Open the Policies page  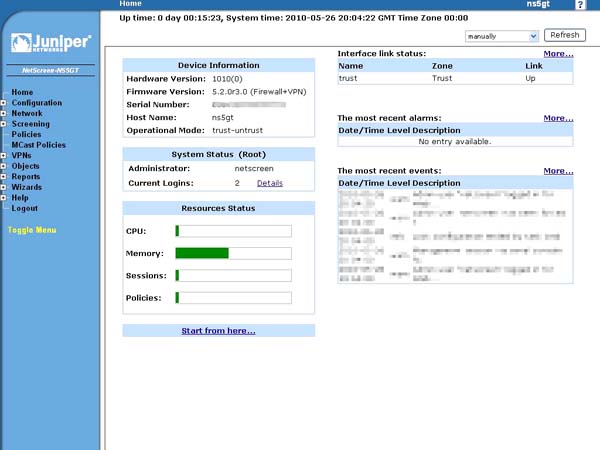click(x=26, y=135)
